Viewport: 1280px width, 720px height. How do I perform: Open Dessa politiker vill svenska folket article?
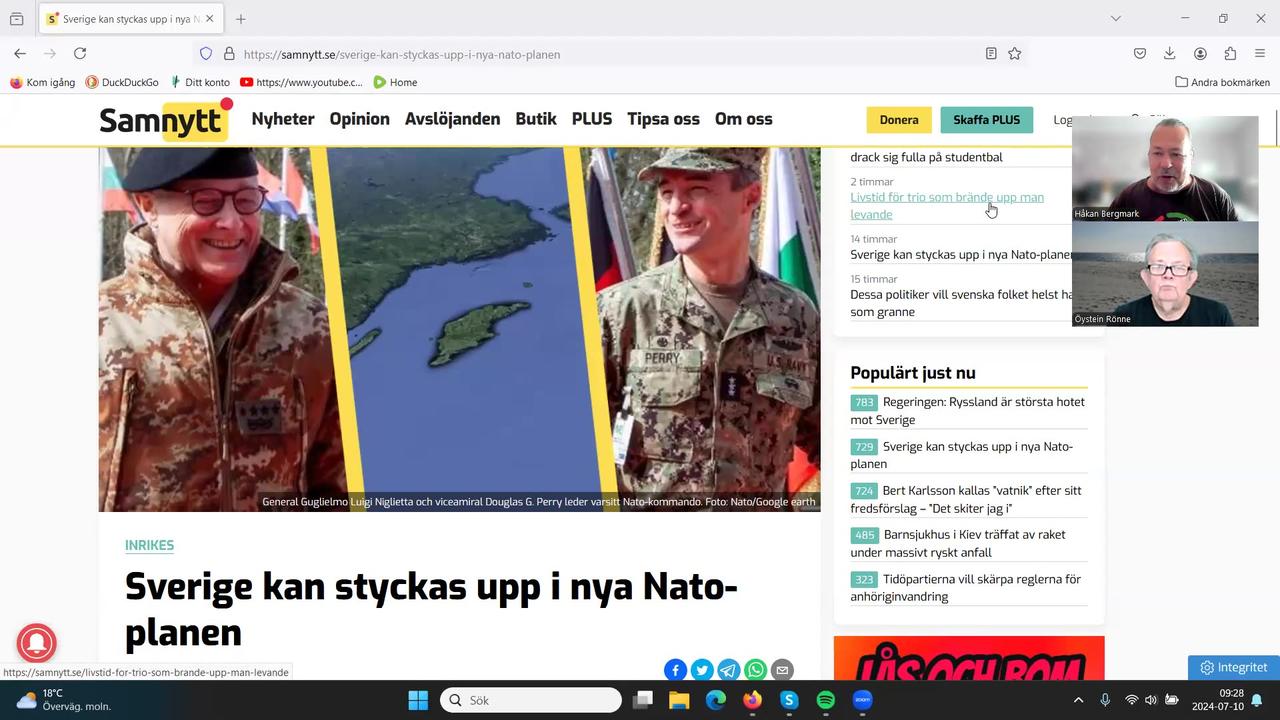(x=961, y=303)
